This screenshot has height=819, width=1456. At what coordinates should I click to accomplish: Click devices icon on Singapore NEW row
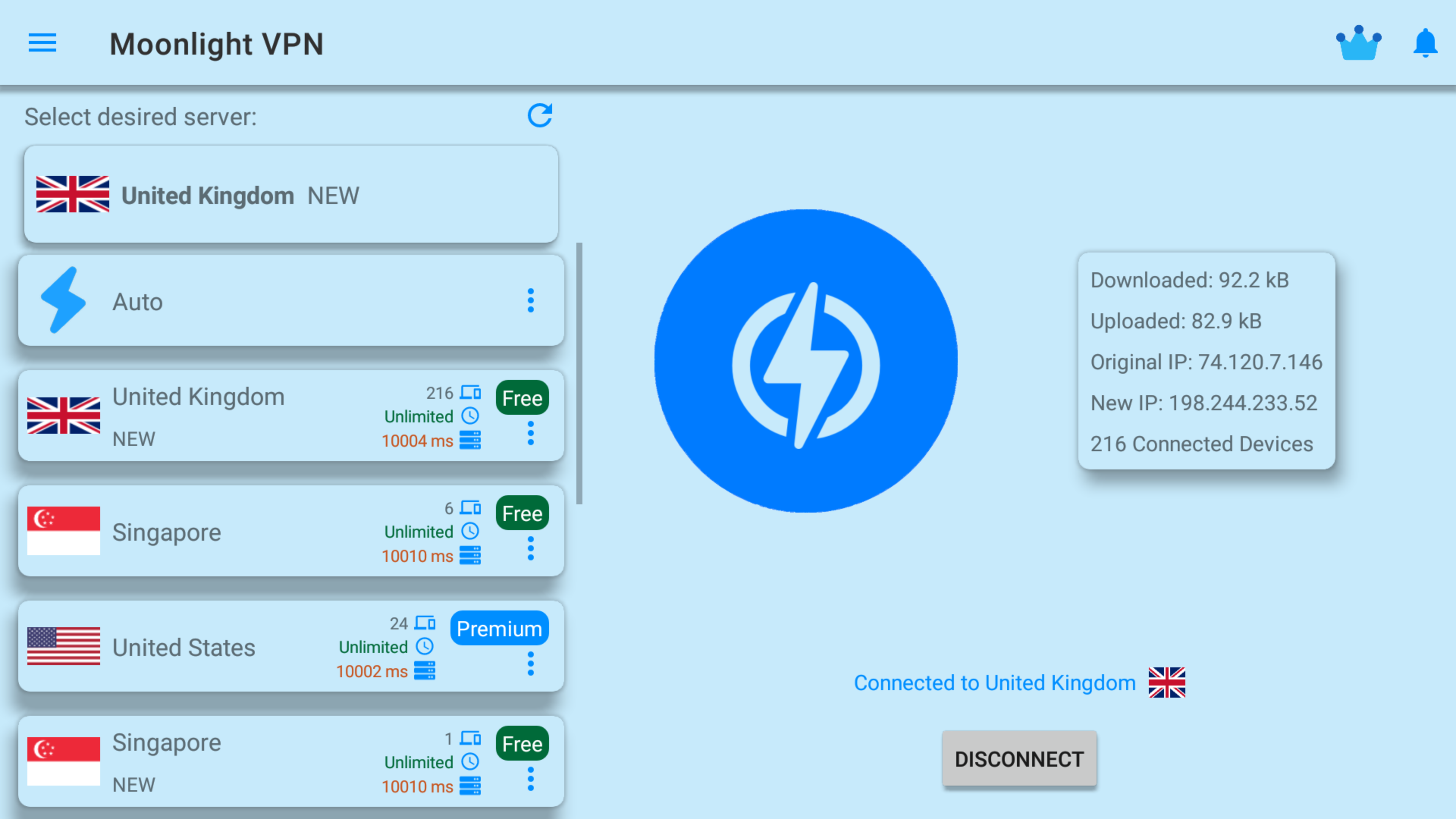coord(470,738)
